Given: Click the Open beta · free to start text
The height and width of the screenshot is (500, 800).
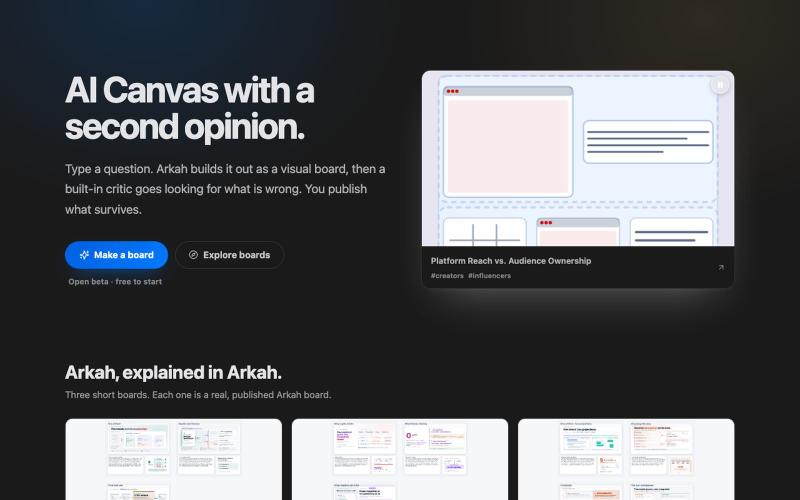Looking at the screenshot, I should [x=115, y=282].
